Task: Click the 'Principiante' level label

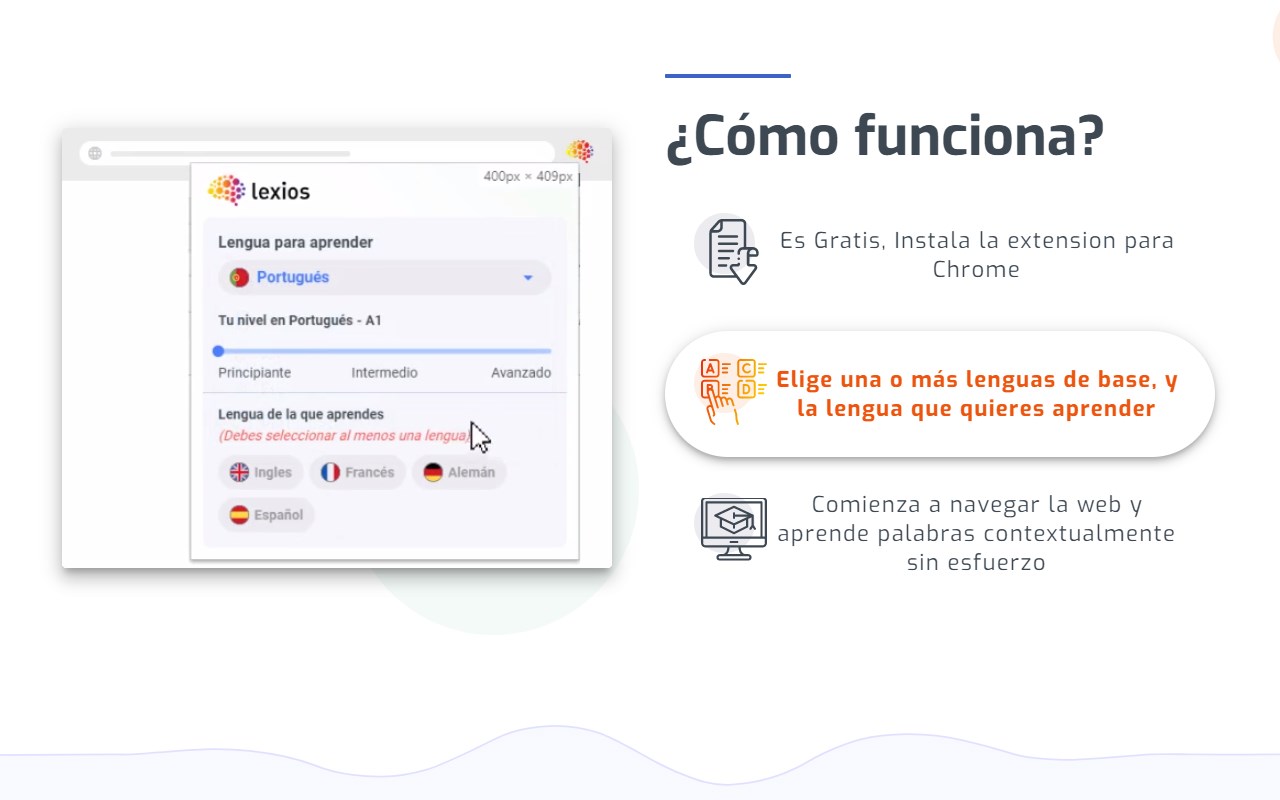Action: click(x=255, y=372)
